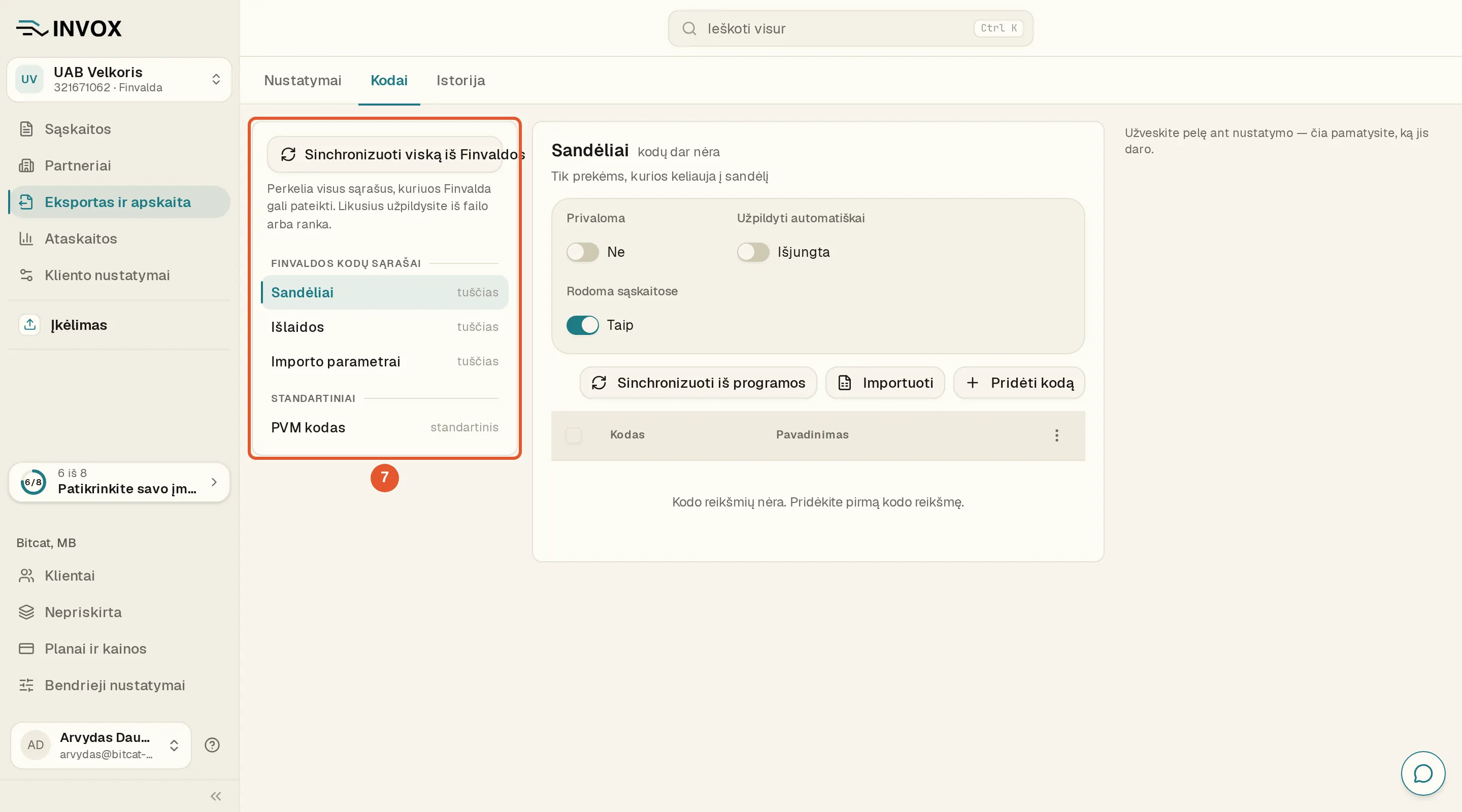Toggle the Privaloma switch

(582, 252)
